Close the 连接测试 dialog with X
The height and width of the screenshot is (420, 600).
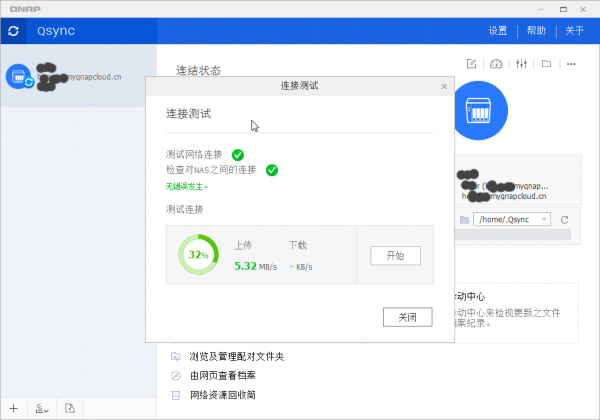click(x=444, y=87)
